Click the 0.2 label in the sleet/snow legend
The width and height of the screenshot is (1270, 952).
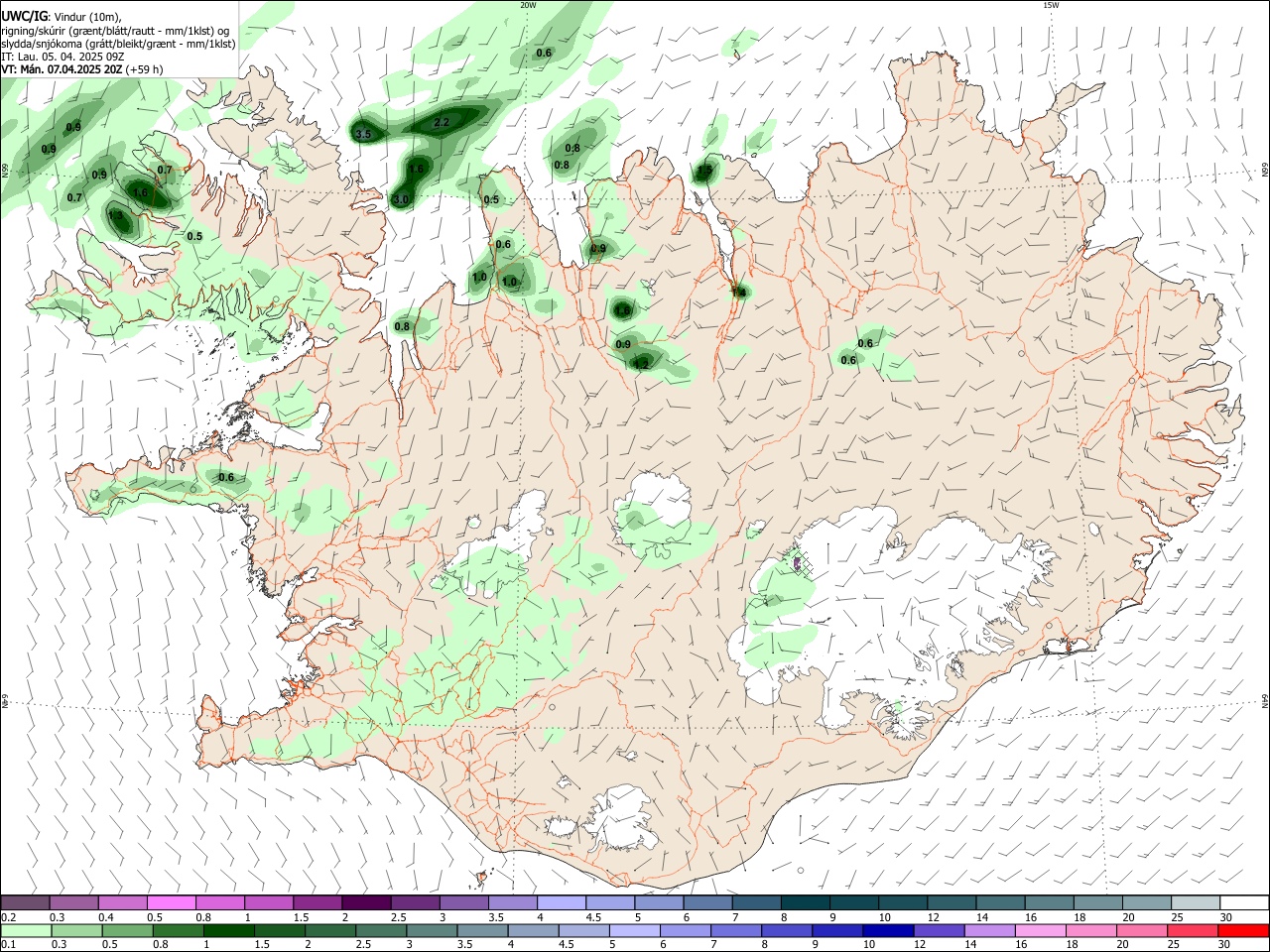[x=8, y=917]
